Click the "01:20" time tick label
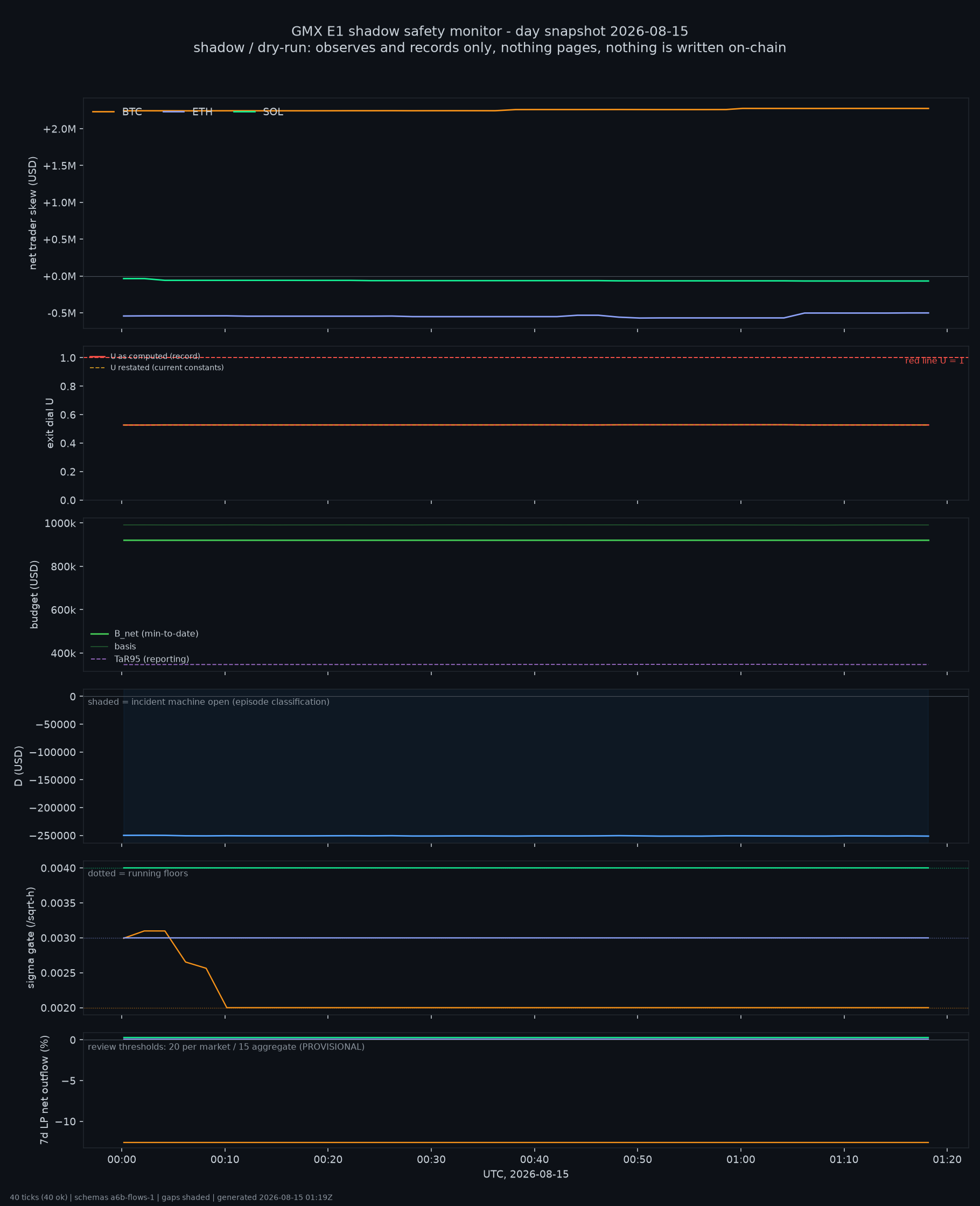The width and height of the screenshot is (980, 1206). tap(947, 1160)
